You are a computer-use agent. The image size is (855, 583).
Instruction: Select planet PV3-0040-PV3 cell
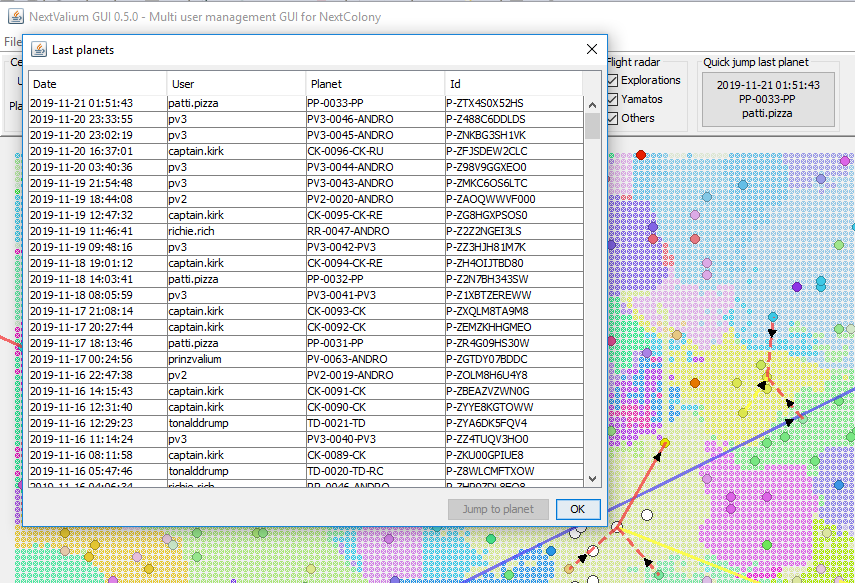coord(375,439)
